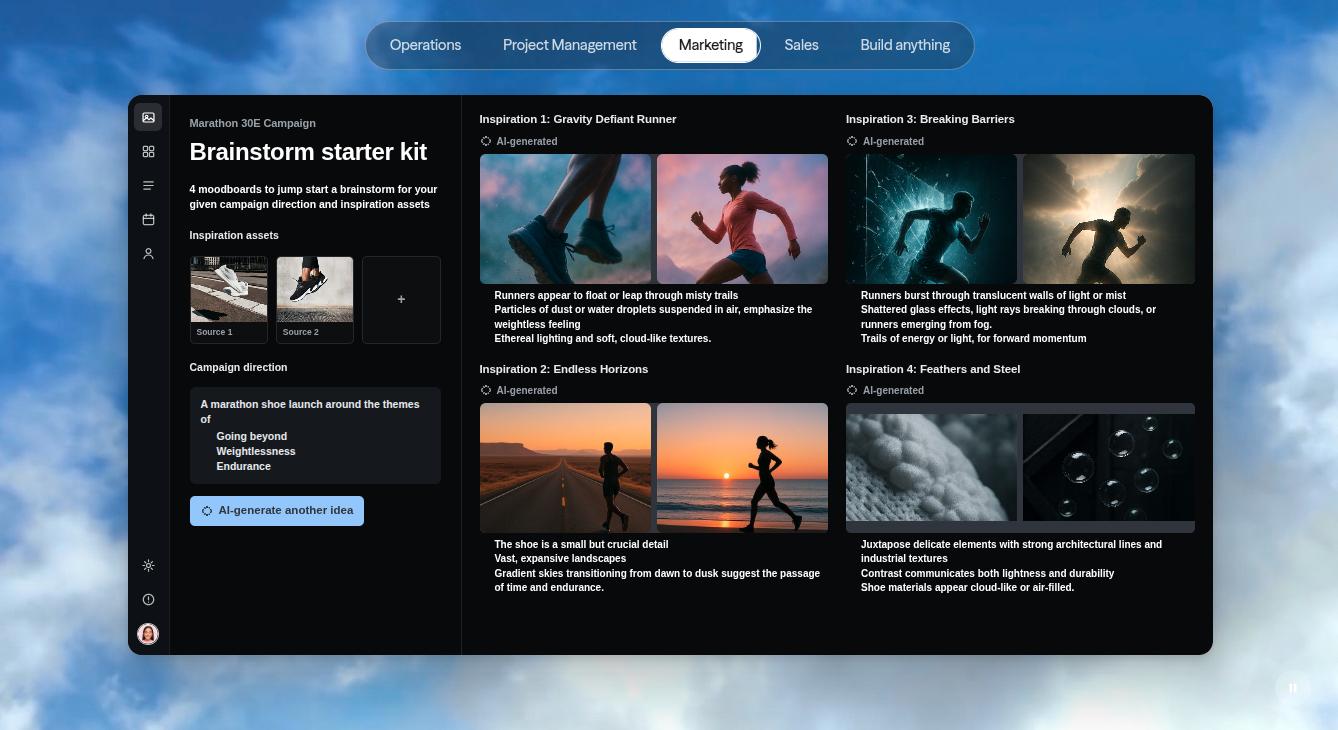Screen dimensions: 1338x730
Task: Click the alert info icon in sidebar
Action: 148,599
